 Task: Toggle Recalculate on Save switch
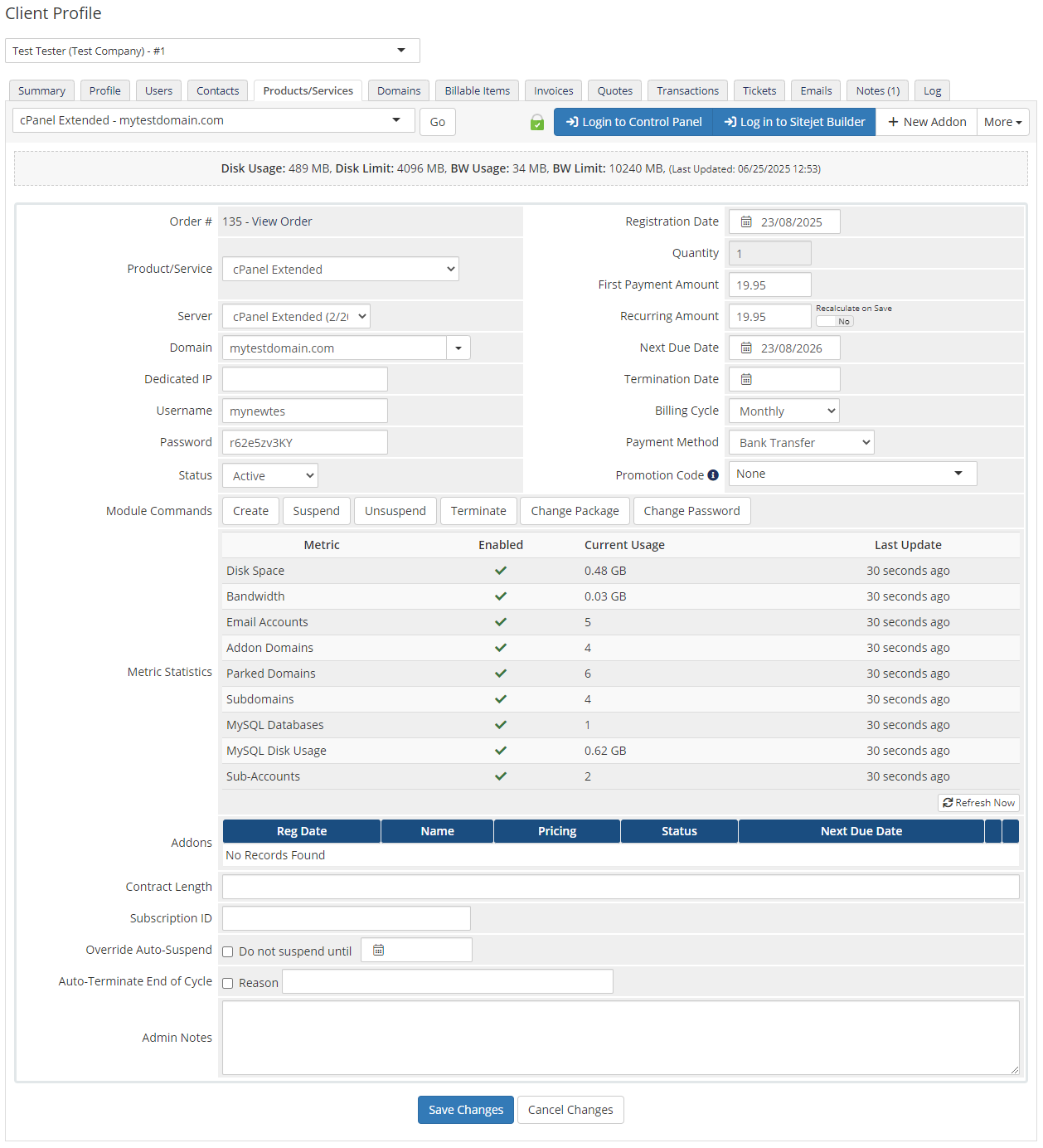tap(835, 322)
